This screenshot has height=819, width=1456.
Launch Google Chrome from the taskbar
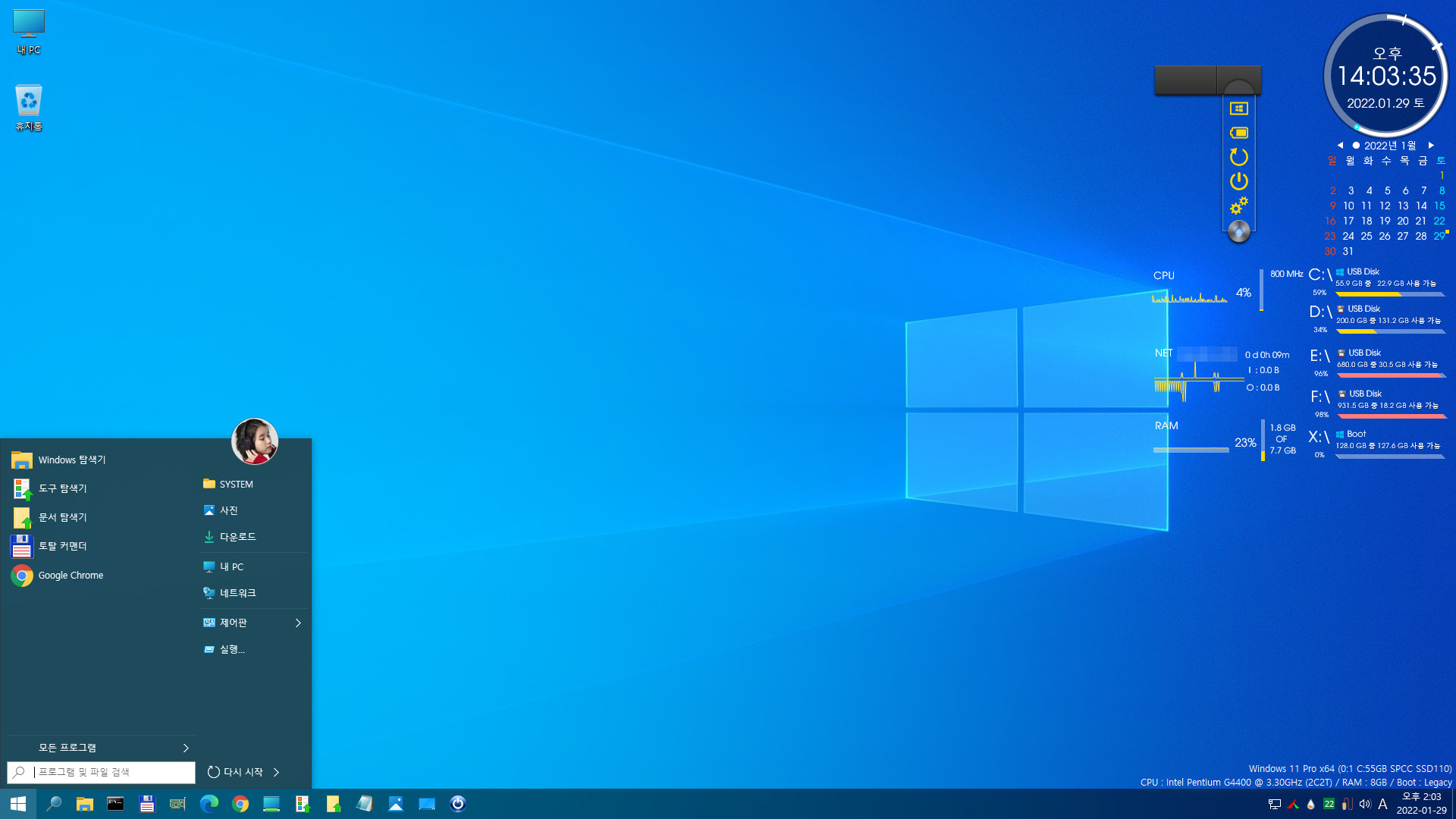point(240,804)
